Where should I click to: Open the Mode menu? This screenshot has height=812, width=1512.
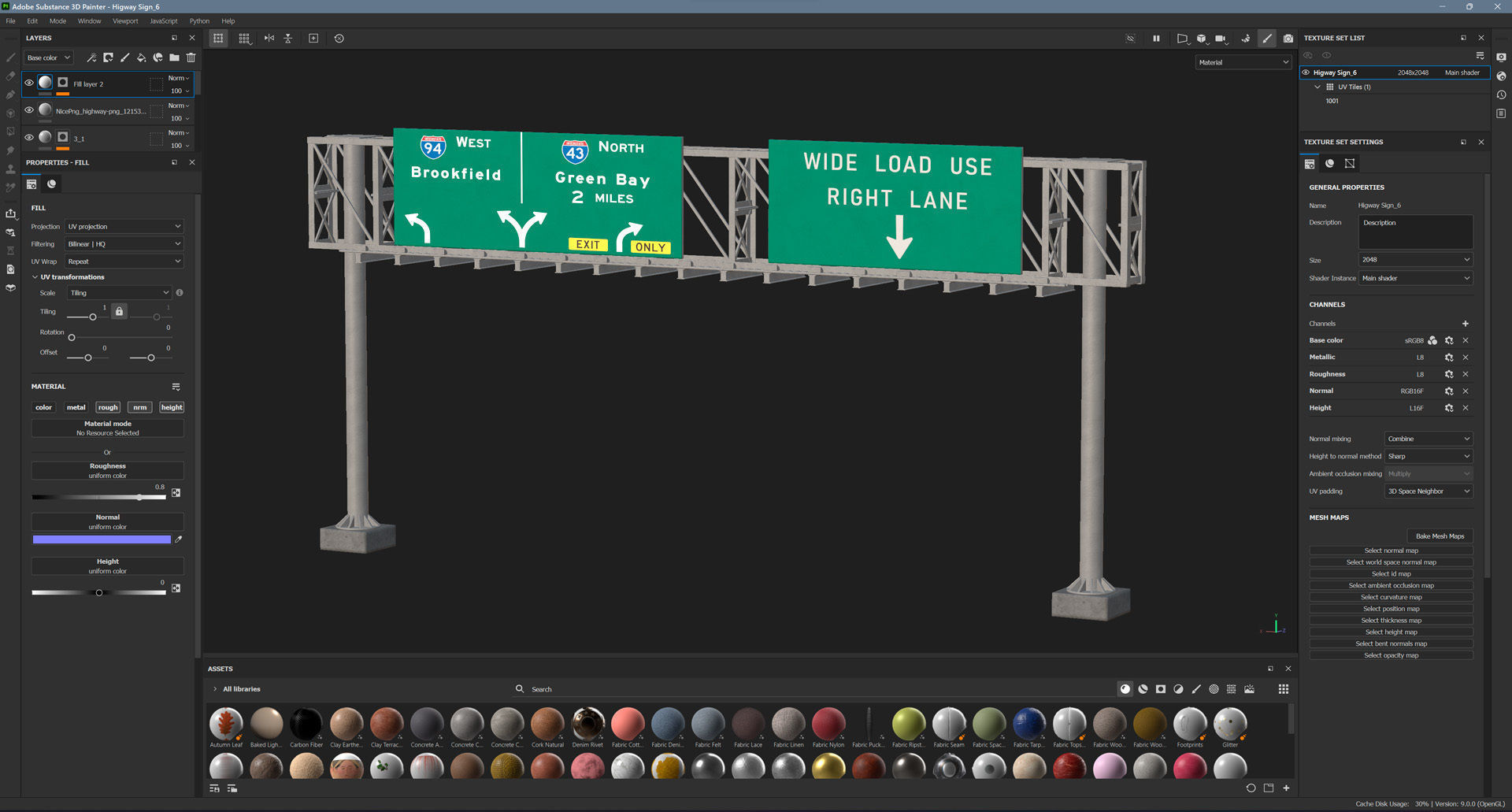coord(57,21)
